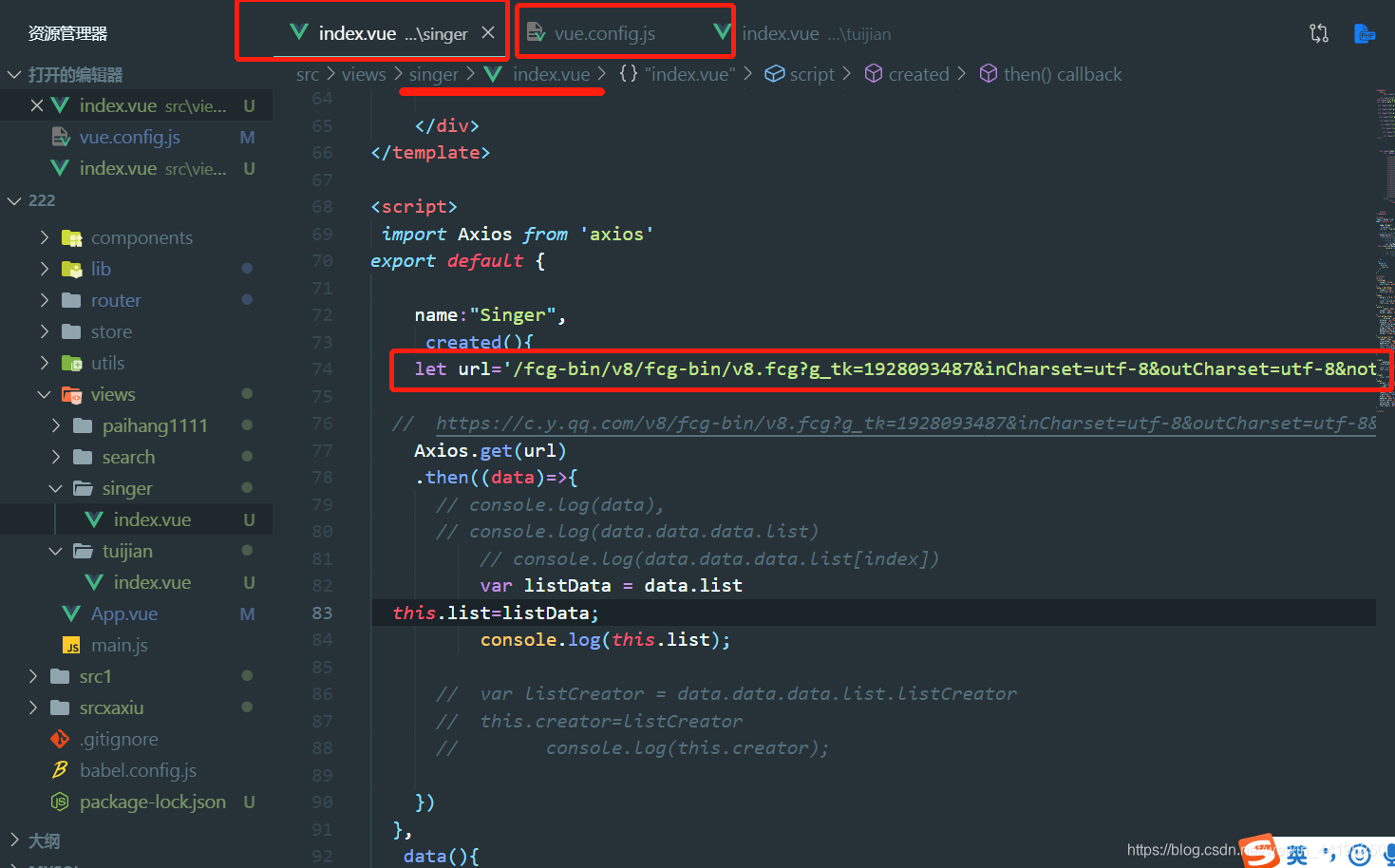Switch to the index.vue tuijian tab
1395x868 pixels.
pyautogui.click(x=816, y=33)
